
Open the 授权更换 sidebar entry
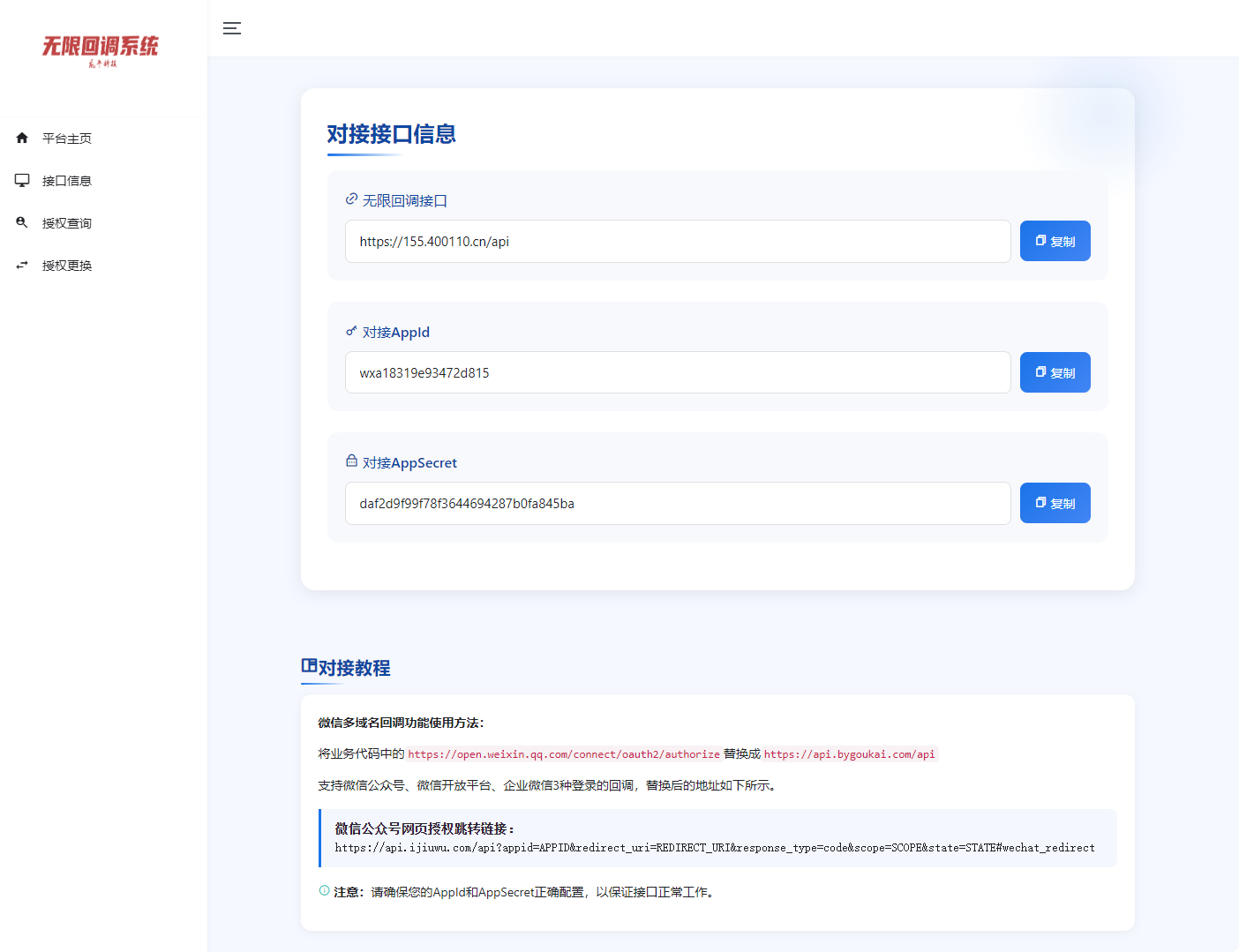(65, 264)
